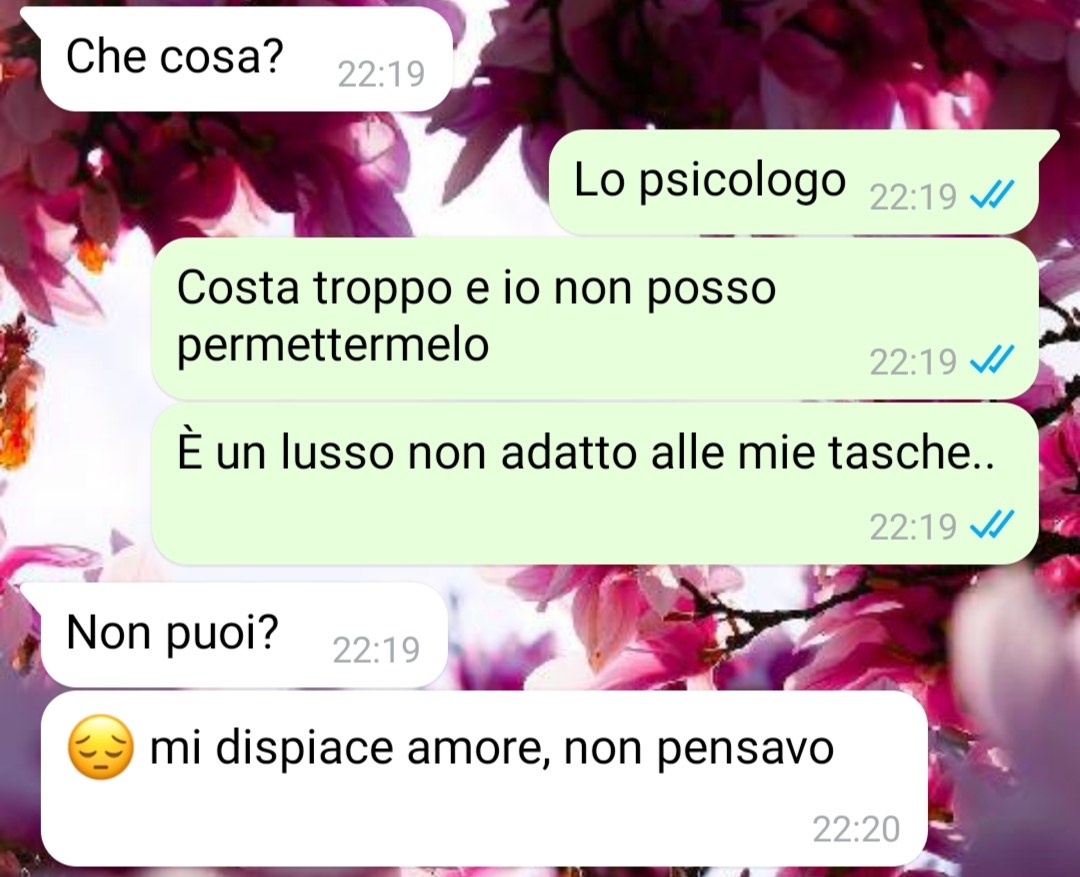The image size is (1080, 877).
Task: Tap the 'Che cosa?' message bubble
Action: [238, 59]
